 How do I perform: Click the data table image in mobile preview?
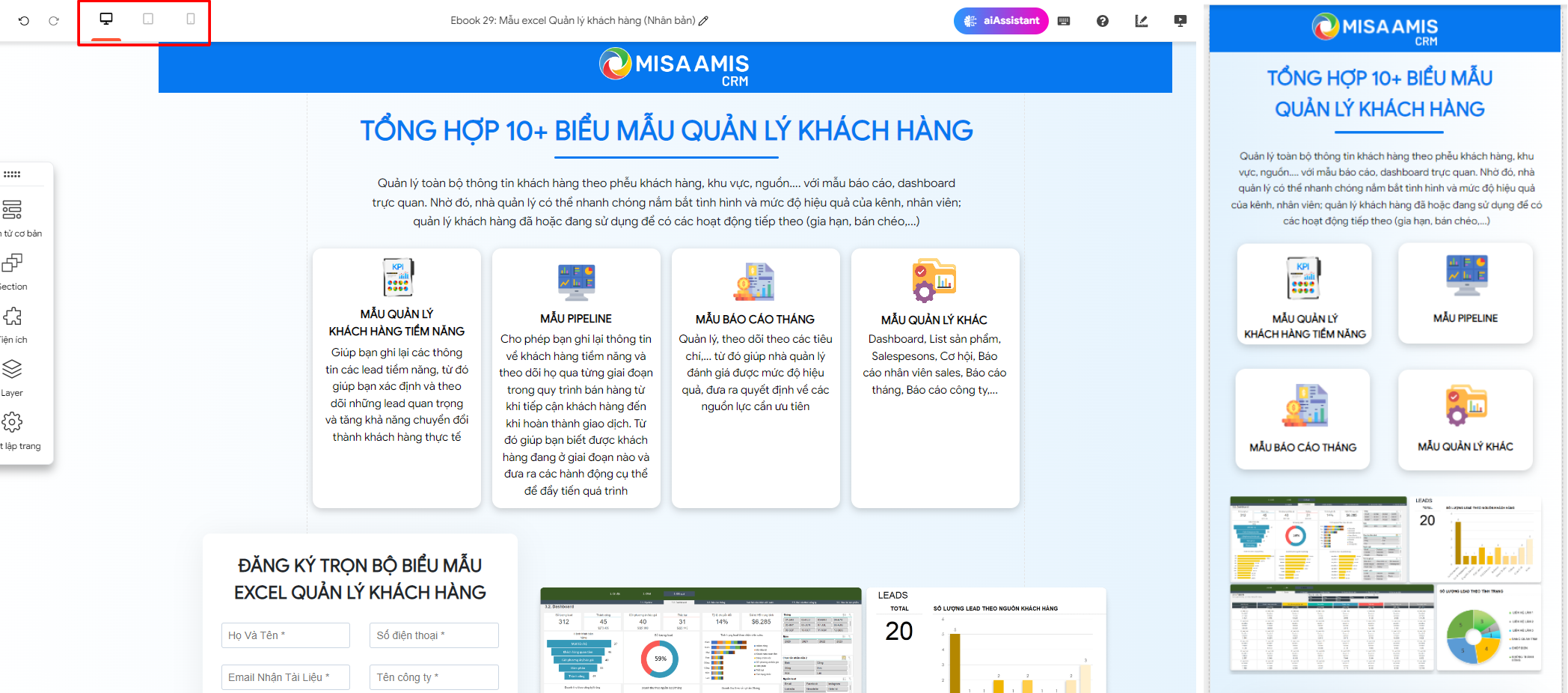click(x=1332, y=629)
